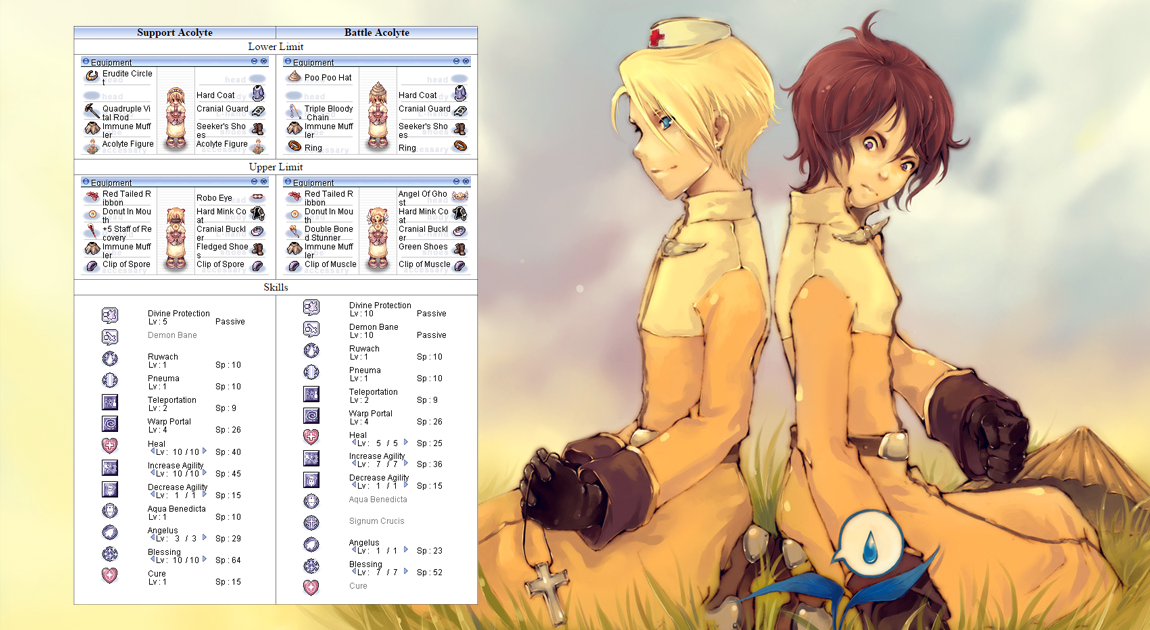Click the Robo Eye item icon

tap(257, 197)
